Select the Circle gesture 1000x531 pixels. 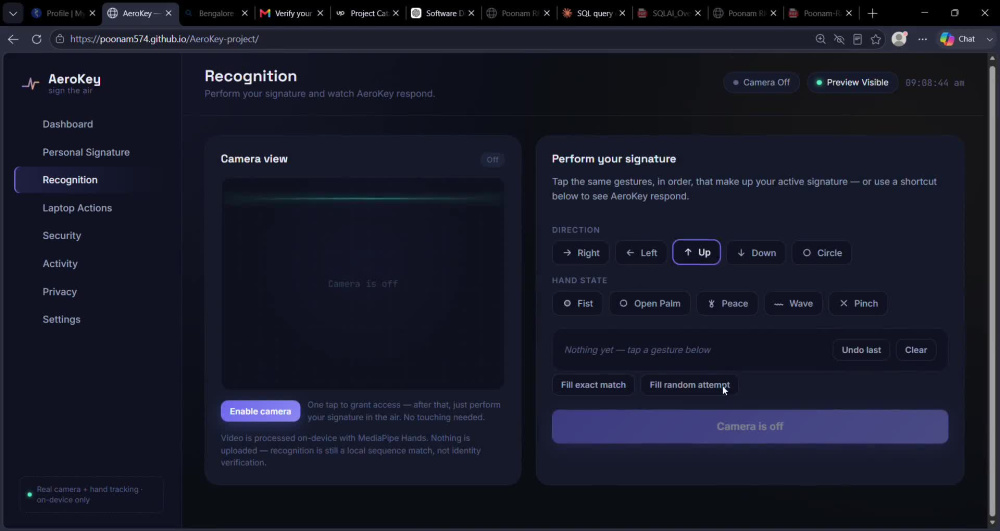click(822, 253)
